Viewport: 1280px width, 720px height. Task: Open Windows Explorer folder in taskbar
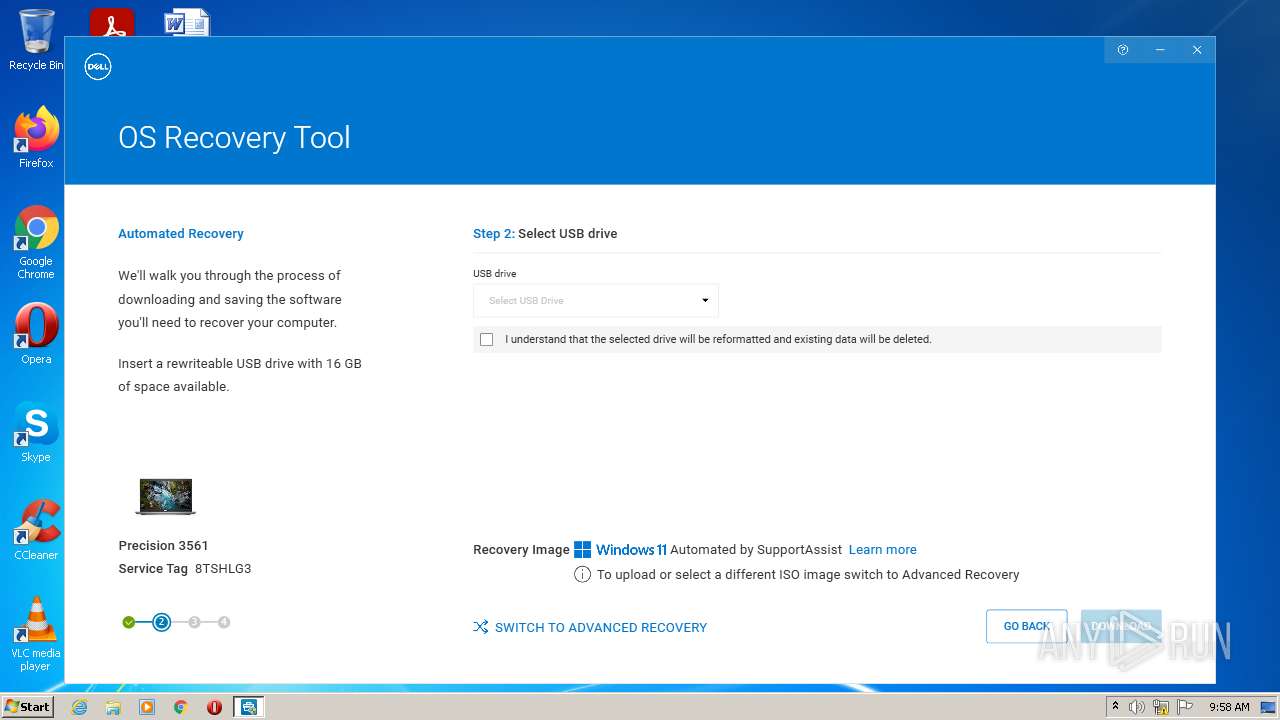pos(113,707)
